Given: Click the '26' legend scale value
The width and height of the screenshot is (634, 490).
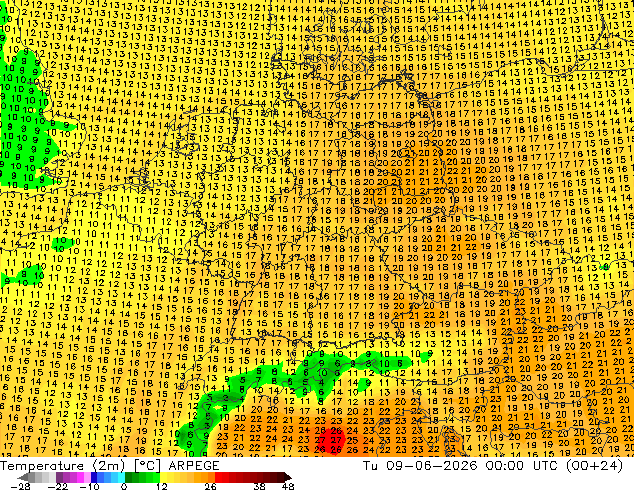Looking at the screenshot, I should (210, 486).
